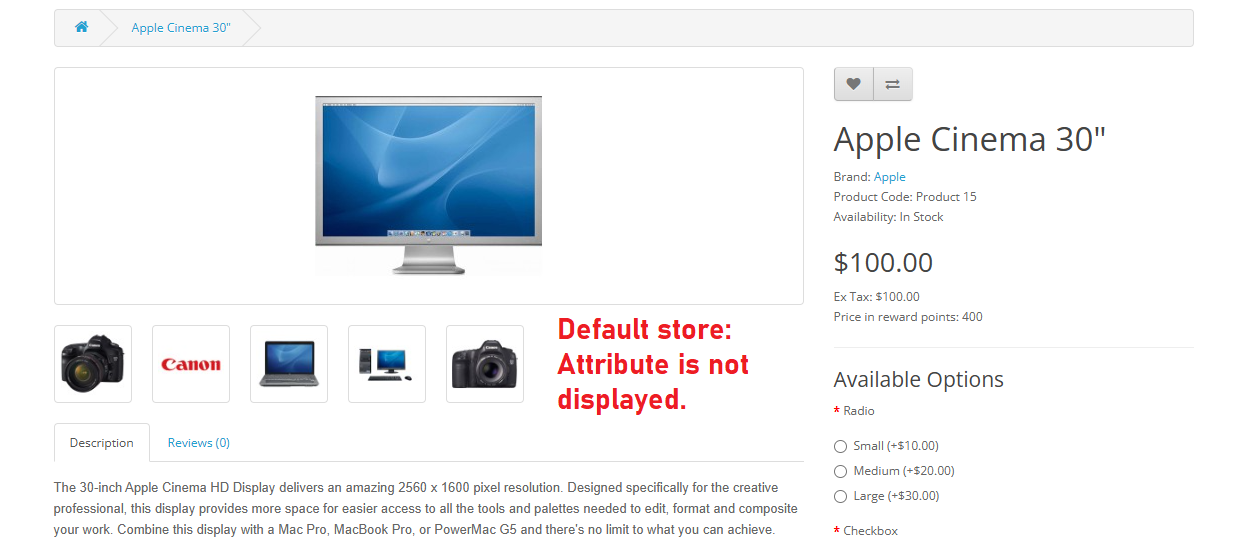The width and height of the screenshot is (1235, 551).
Task: Click the Available Options heading
Action: (919, 380)
